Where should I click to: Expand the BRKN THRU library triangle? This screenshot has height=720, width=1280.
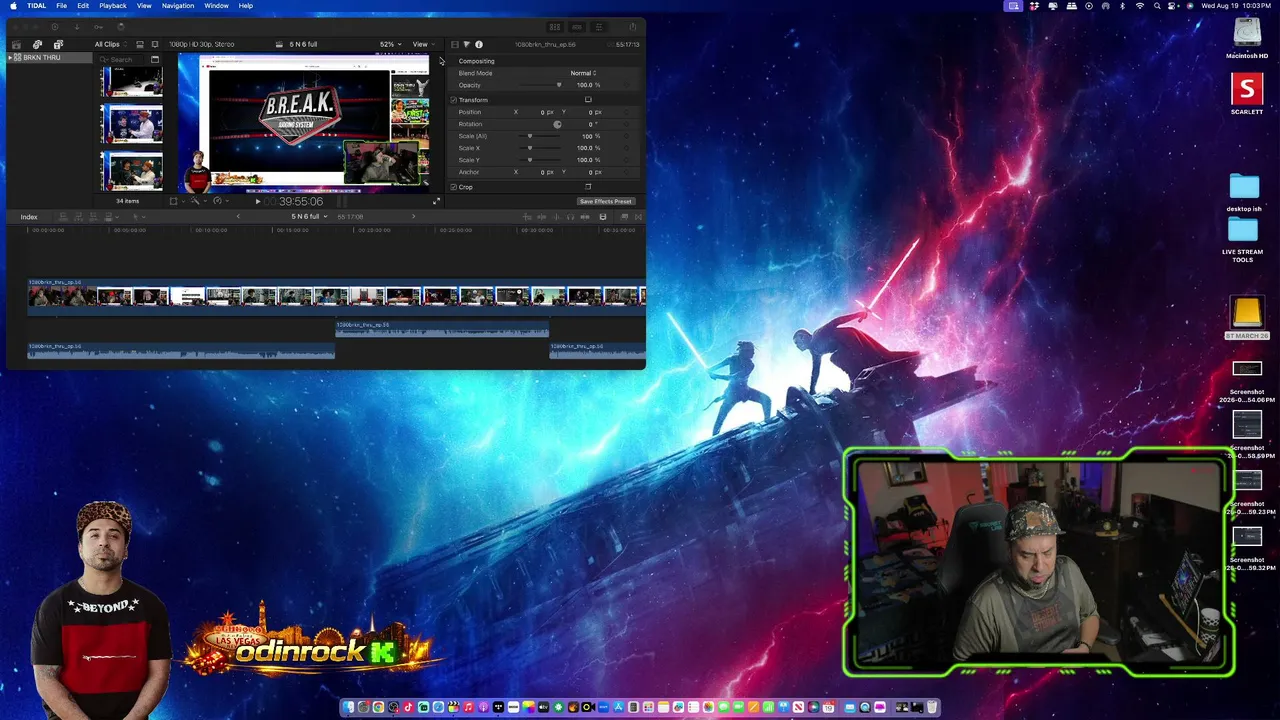click(x=9, y=58)
